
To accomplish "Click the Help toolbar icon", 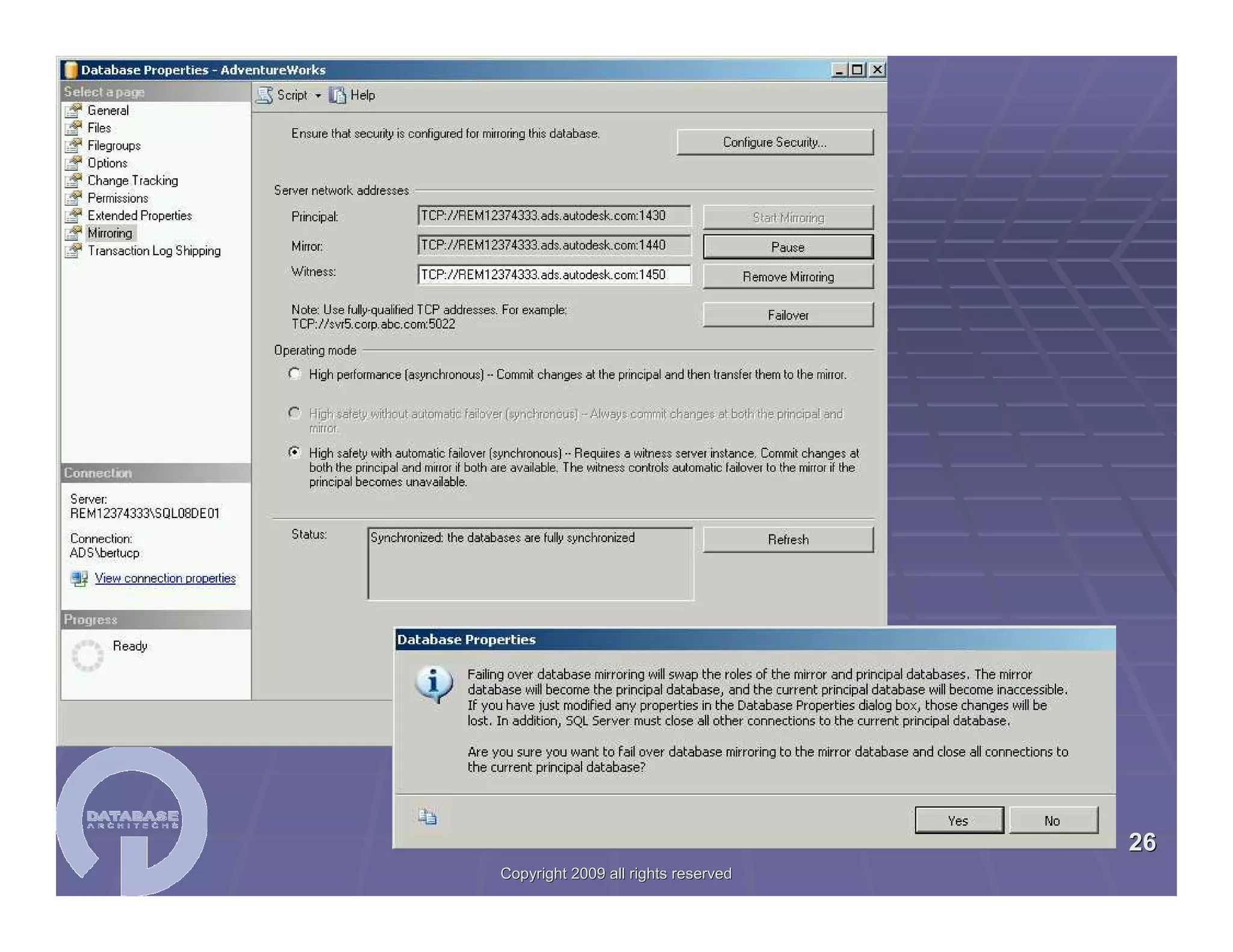I will [x=337, y=95].
